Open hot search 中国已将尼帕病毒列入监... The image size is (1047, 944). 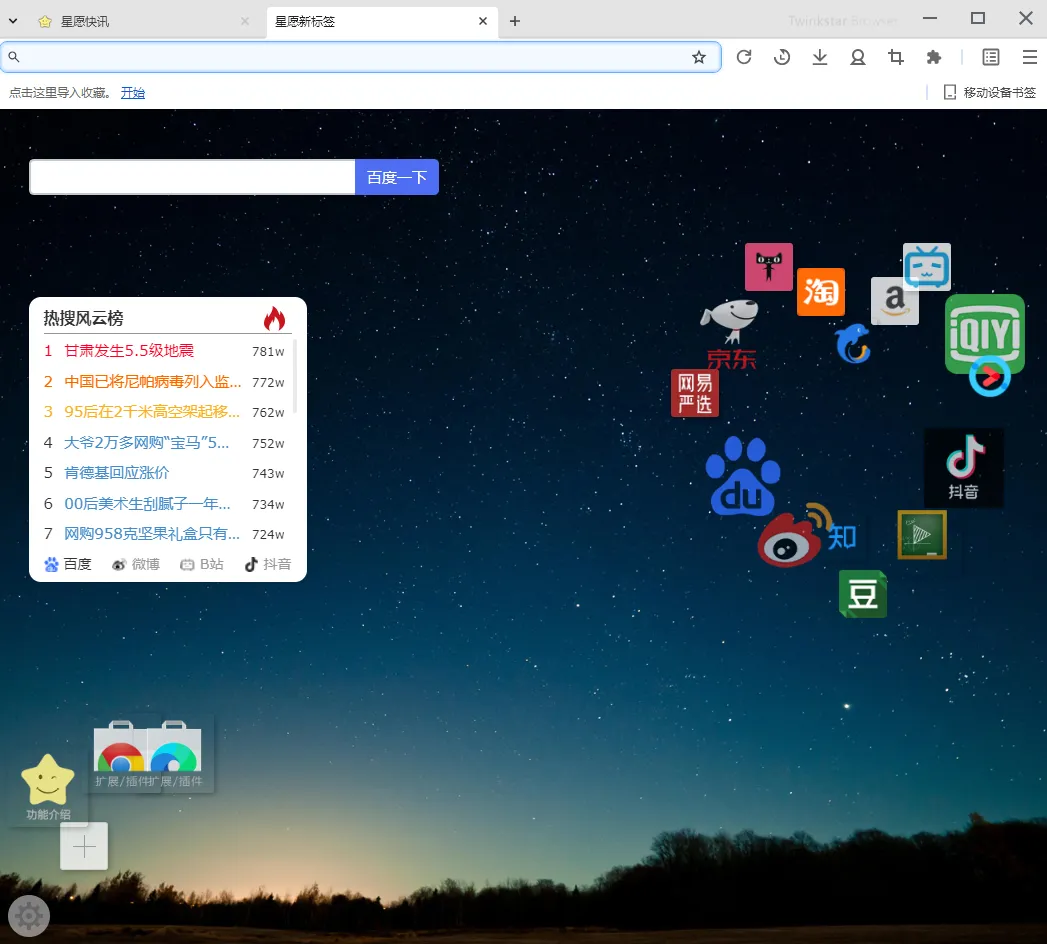152,381
